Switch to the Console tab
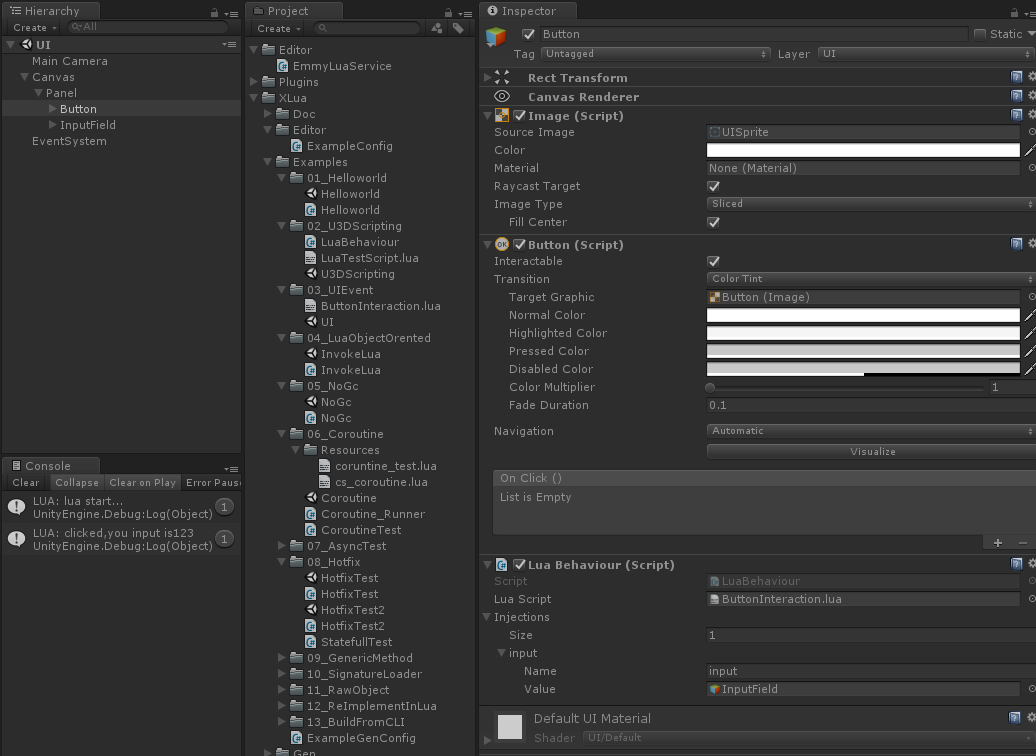Viewport: 1036px width, 756px height. [50, 465]
